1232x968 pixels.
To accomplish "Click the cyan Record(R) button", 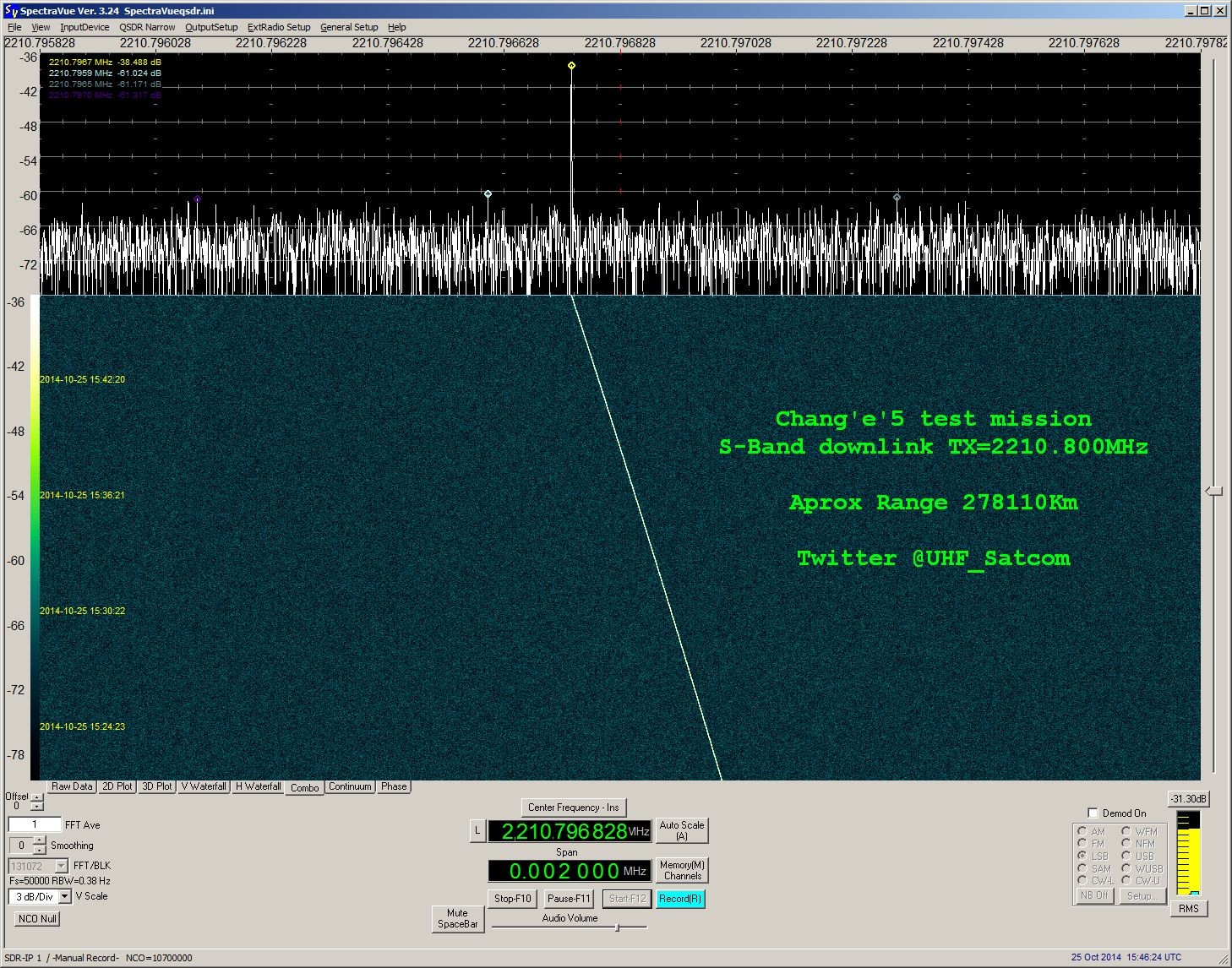I will pos(680,899).
